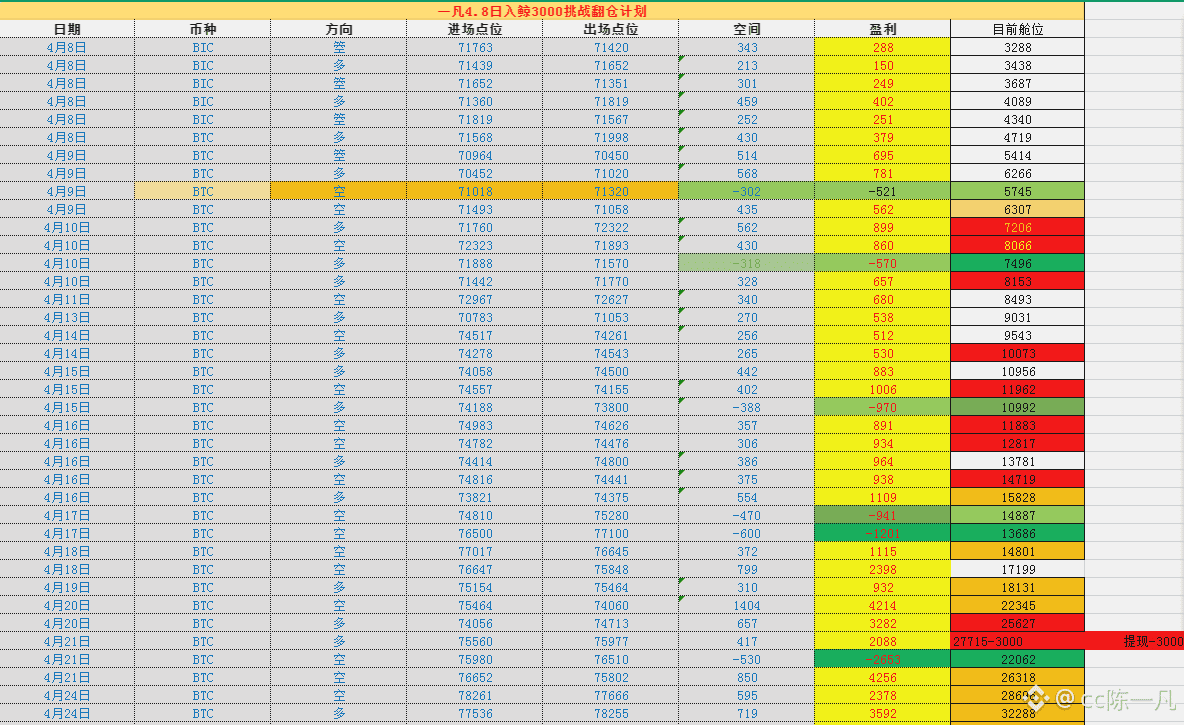Image resolution: width=1184 pixels, height=725 pixels.
Task: Select green position cell 5745
Action: click(1017, 191)
